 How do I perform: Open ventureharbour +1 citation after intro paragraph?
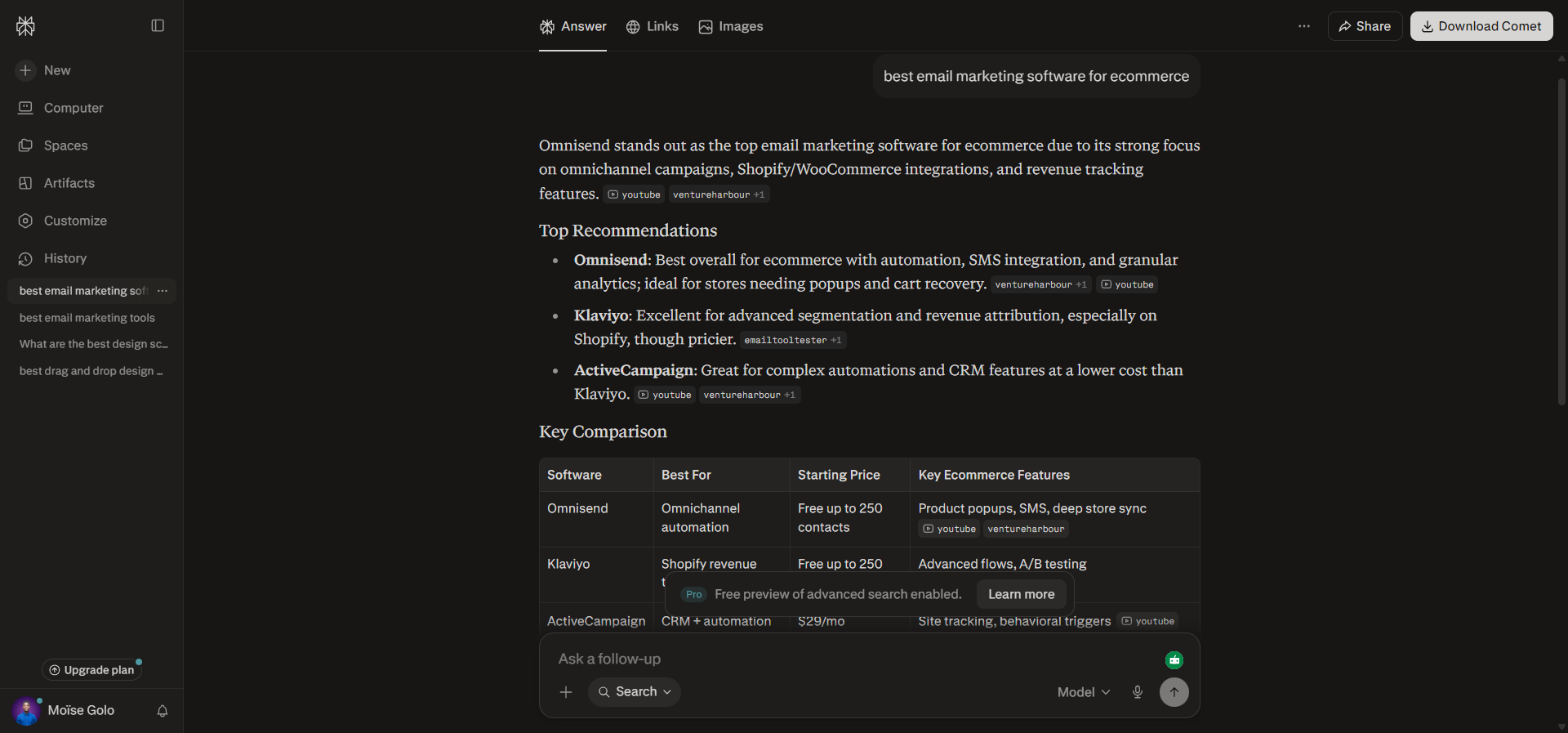click(x=719, y=194)
